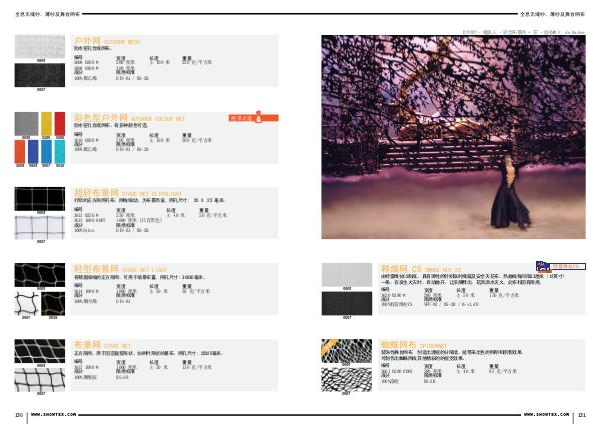The height and width of the screenshot is (424, 600).
Task: Click page number 131 in the footer
Action: coord(583,413)
